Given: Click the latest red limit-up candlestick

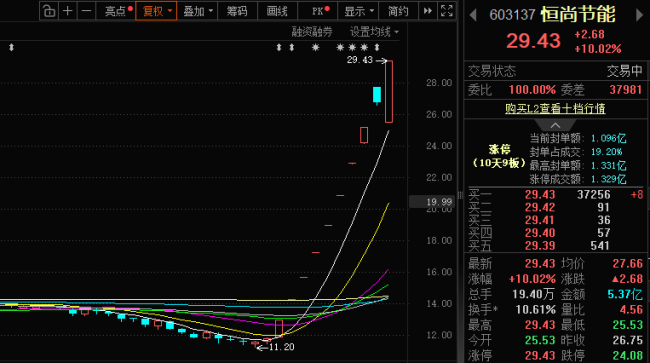Looking at the screenshot, I should pyautogui.click(x=389, y=92).
